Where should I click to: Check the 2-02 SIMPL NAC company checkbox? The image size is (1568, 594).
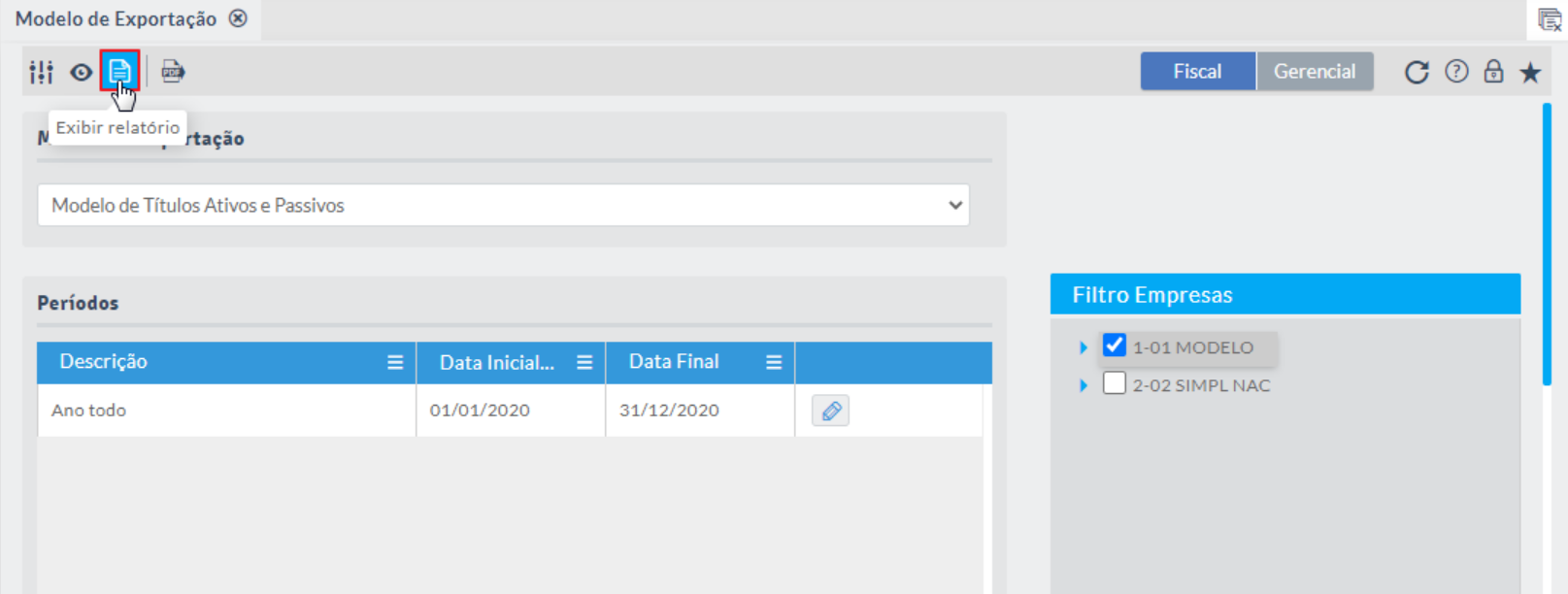(1115, 383)
